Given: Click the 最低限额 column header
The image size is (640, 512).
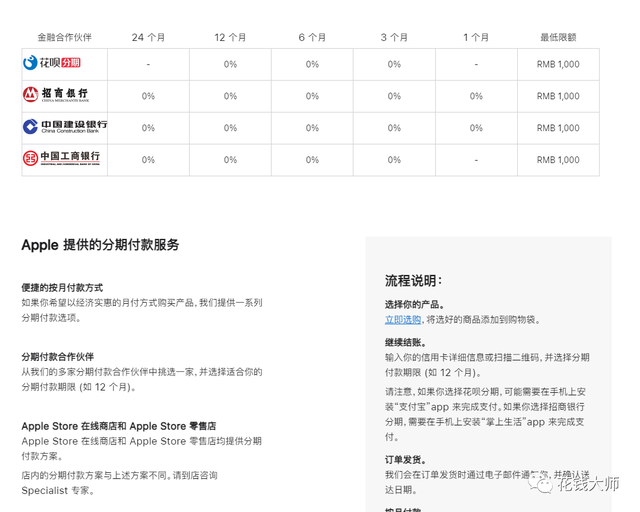Looking at the screenshot, I should (x=558, y=37).
